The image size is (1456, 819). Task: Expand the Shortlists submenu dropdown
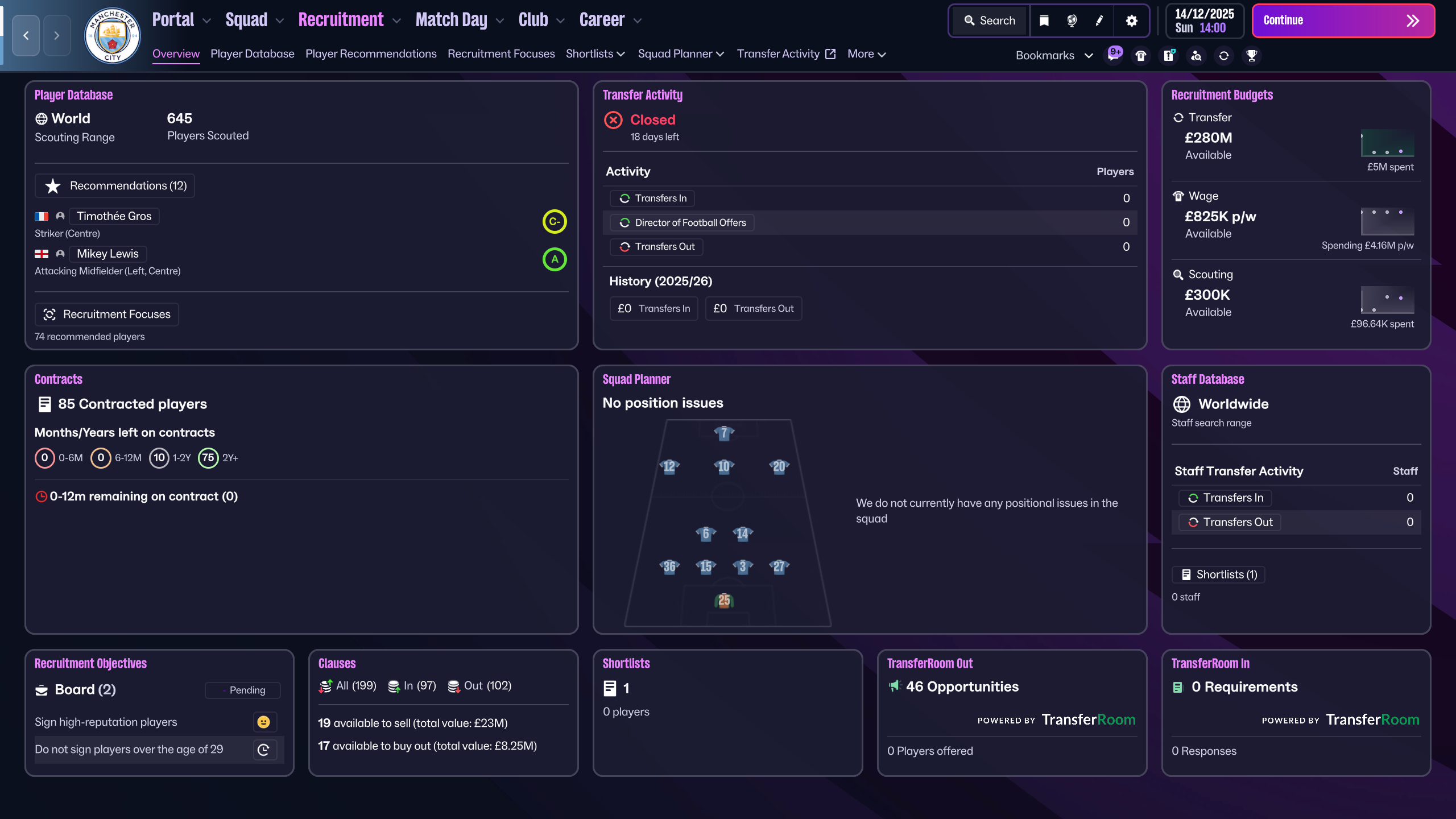(x=595, y=54)
